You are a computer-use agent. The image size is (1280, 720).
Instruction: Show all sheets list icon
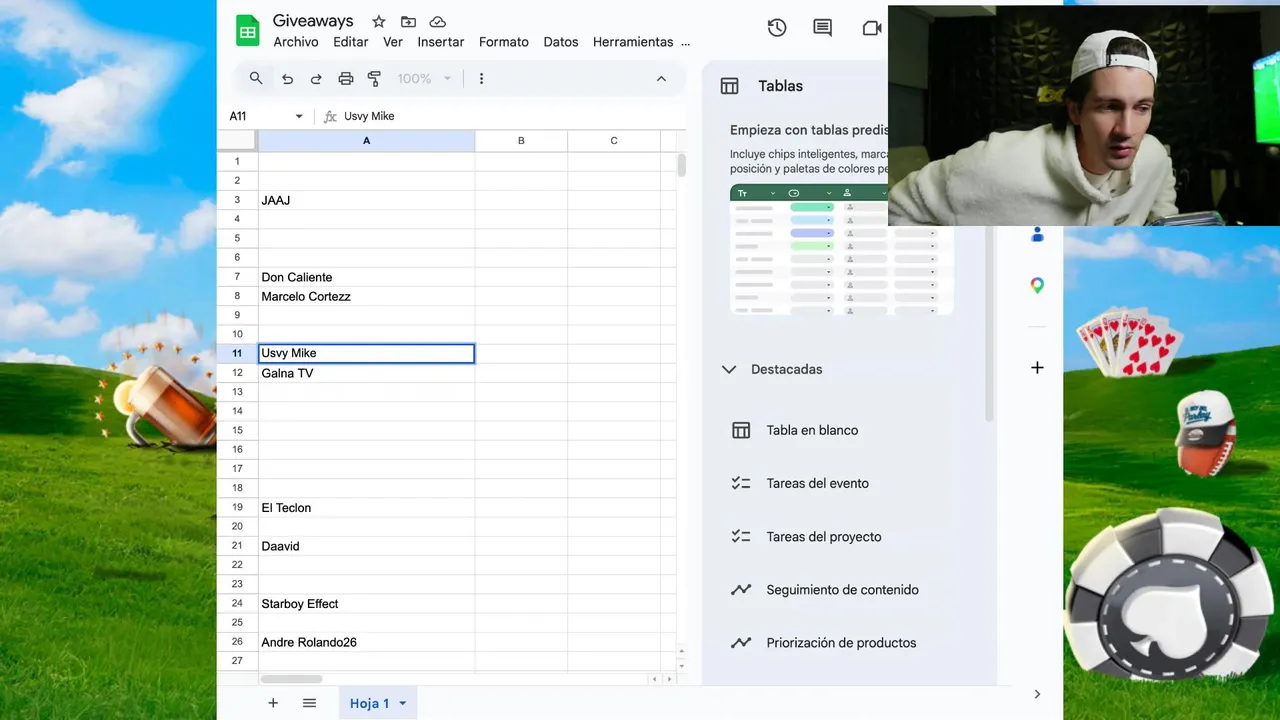[x=310, y=703]
